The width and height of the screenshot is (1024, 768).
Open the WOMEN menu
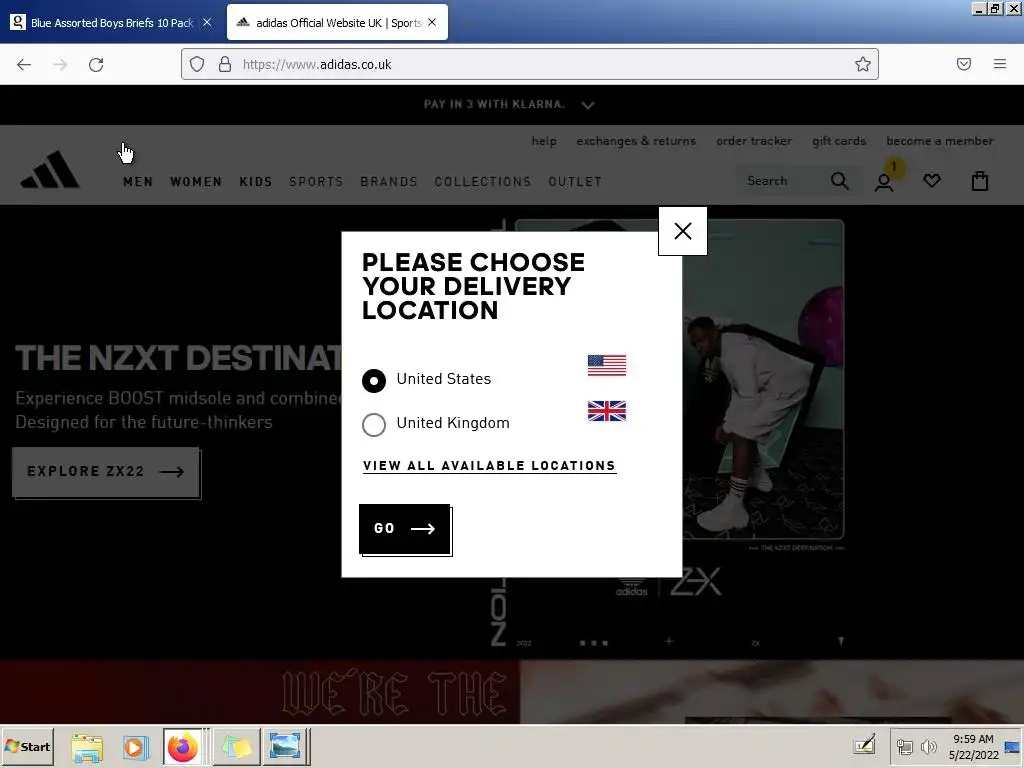click(196, 182)
